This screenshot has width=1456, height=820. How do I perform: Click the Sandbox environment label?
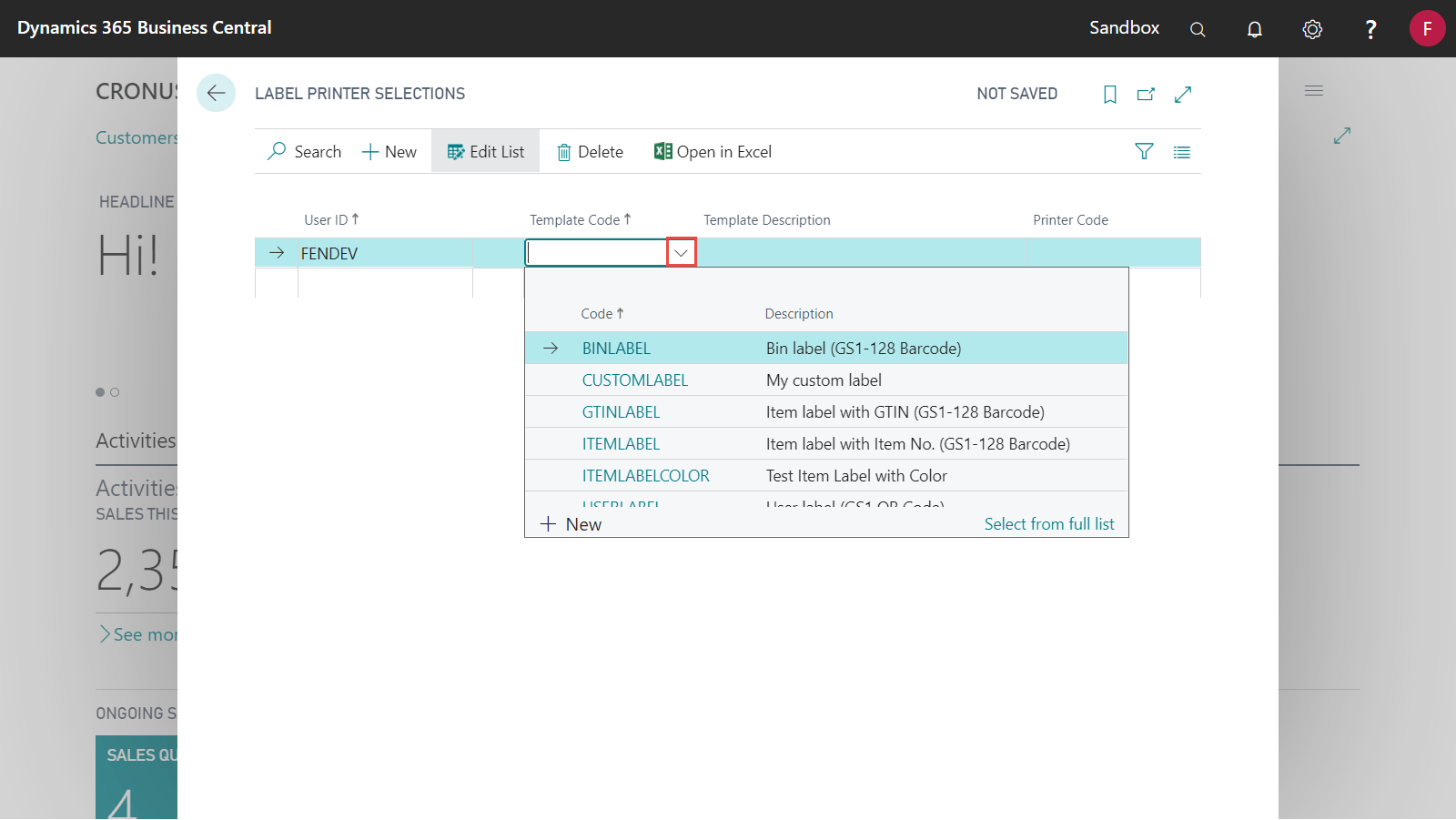[1124, 28]
